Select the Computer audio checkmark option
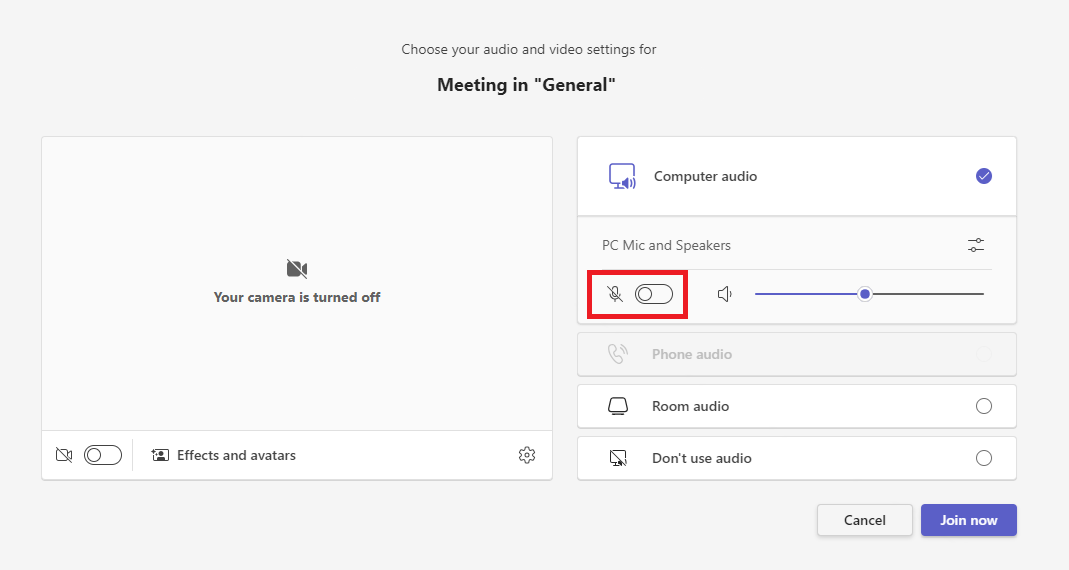The width and height of the screenshot is (1069, 570). pyautogui.click(x=983, y=176)
